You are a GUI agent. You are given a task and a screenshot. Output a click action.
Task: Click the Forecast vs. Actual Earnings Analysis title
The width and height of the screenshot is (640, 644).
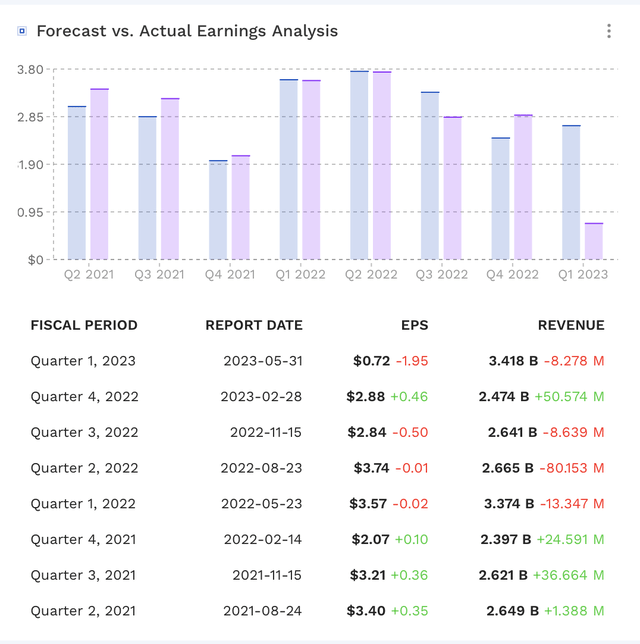click(187, 31)
